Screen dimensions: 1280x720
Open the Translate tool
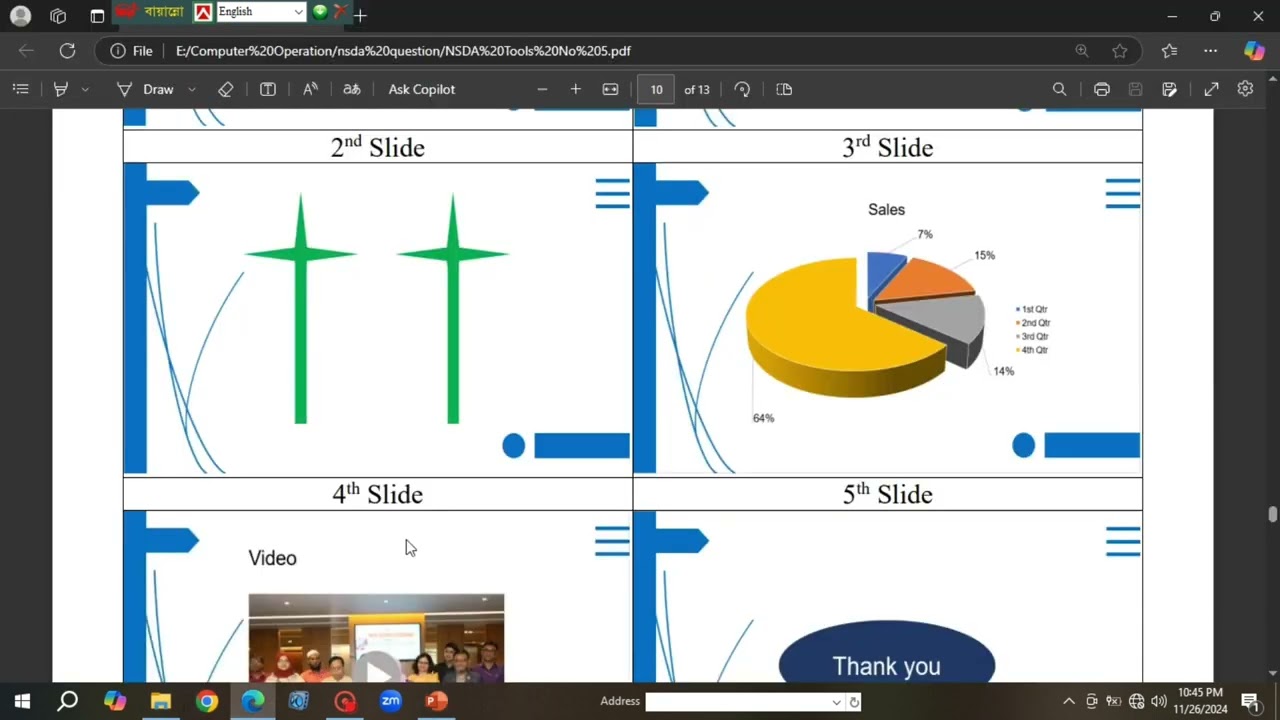pos(352,89)
